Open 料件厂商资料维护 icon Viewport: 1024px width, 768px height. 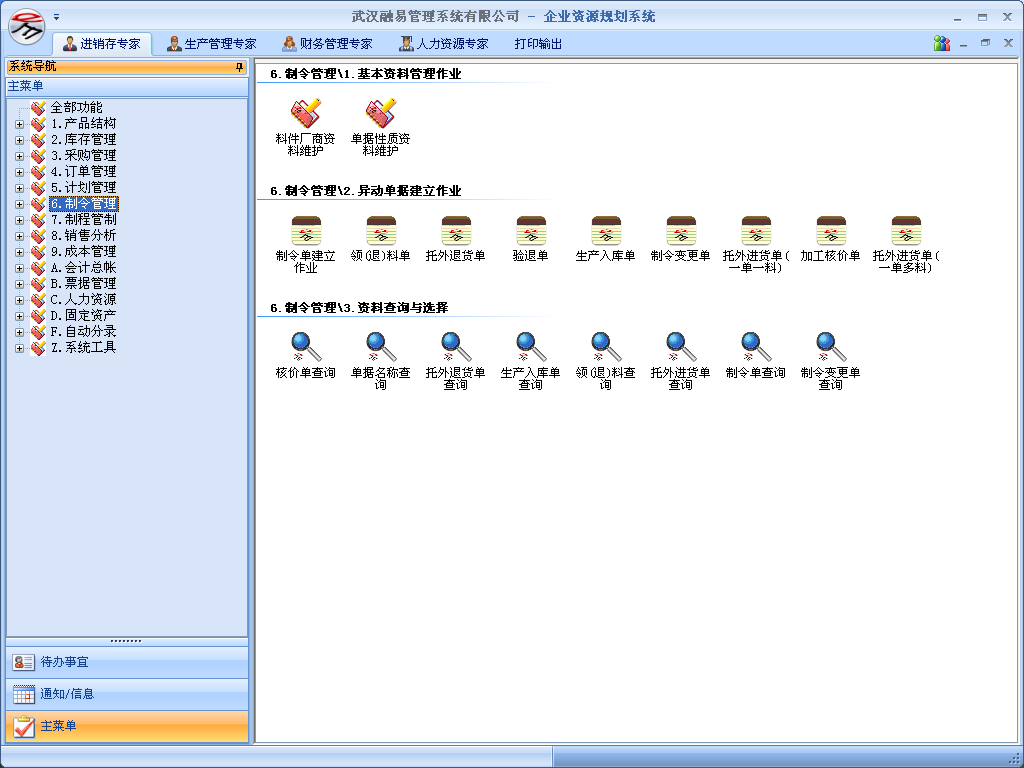click(x=305, y=114)
